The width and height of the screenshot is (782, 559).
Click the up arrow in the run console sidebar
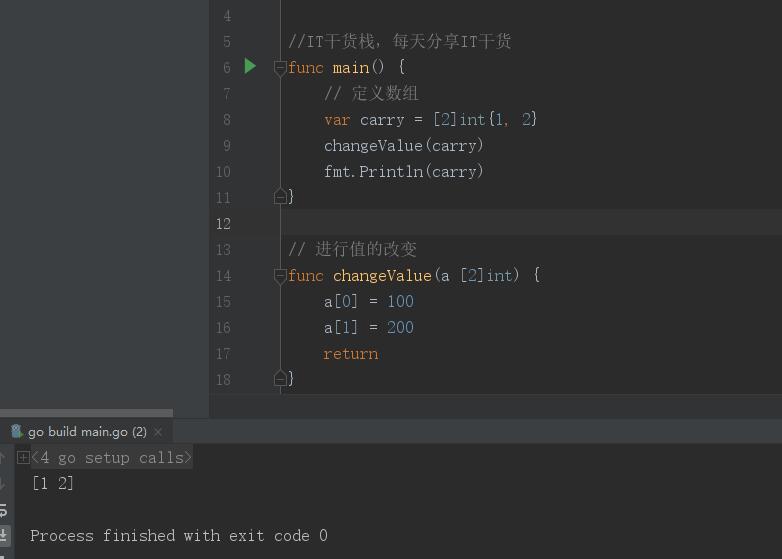click(x=4, y=458)
